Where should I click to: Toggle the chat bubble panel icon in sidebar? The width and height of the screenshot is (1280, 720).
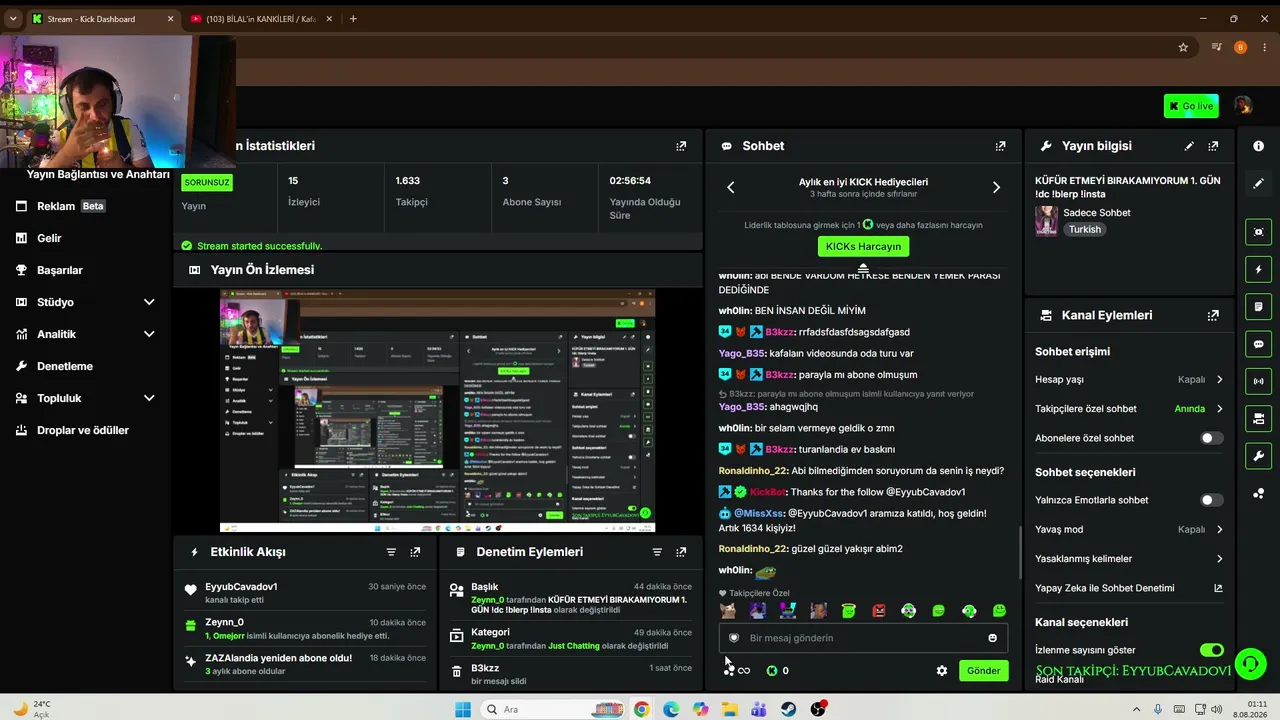[x=1258, y=344]
